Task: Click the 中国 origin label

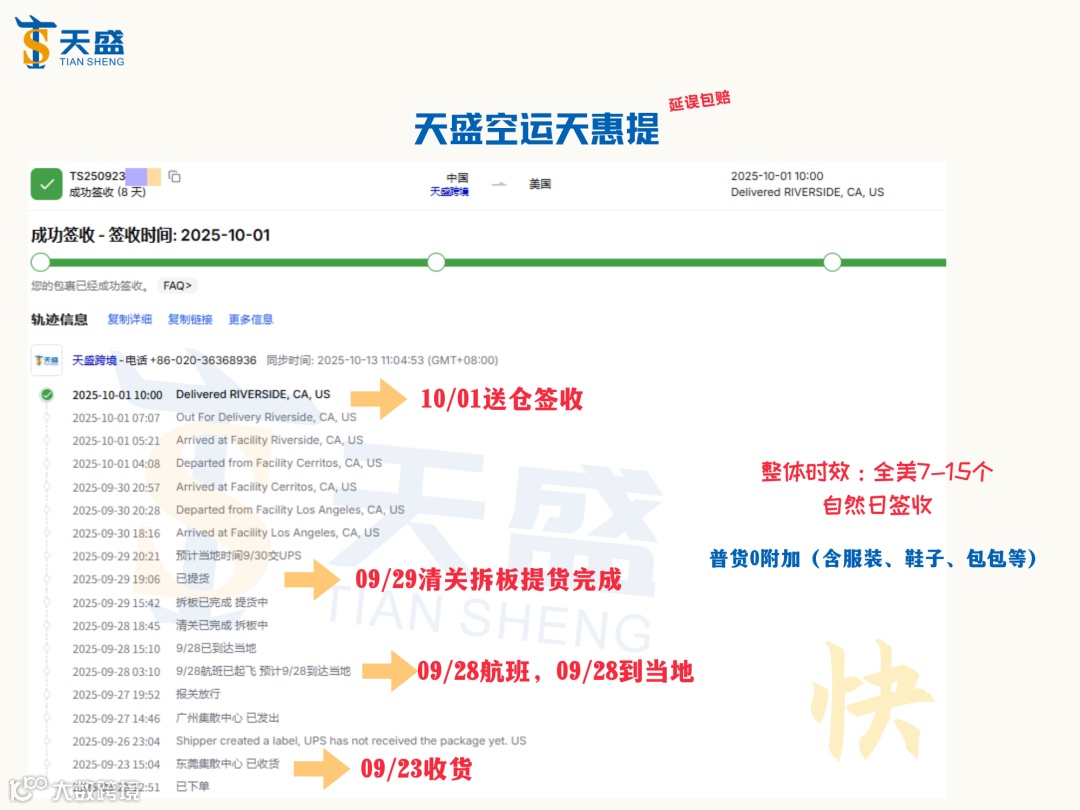Action: point(457,178)
